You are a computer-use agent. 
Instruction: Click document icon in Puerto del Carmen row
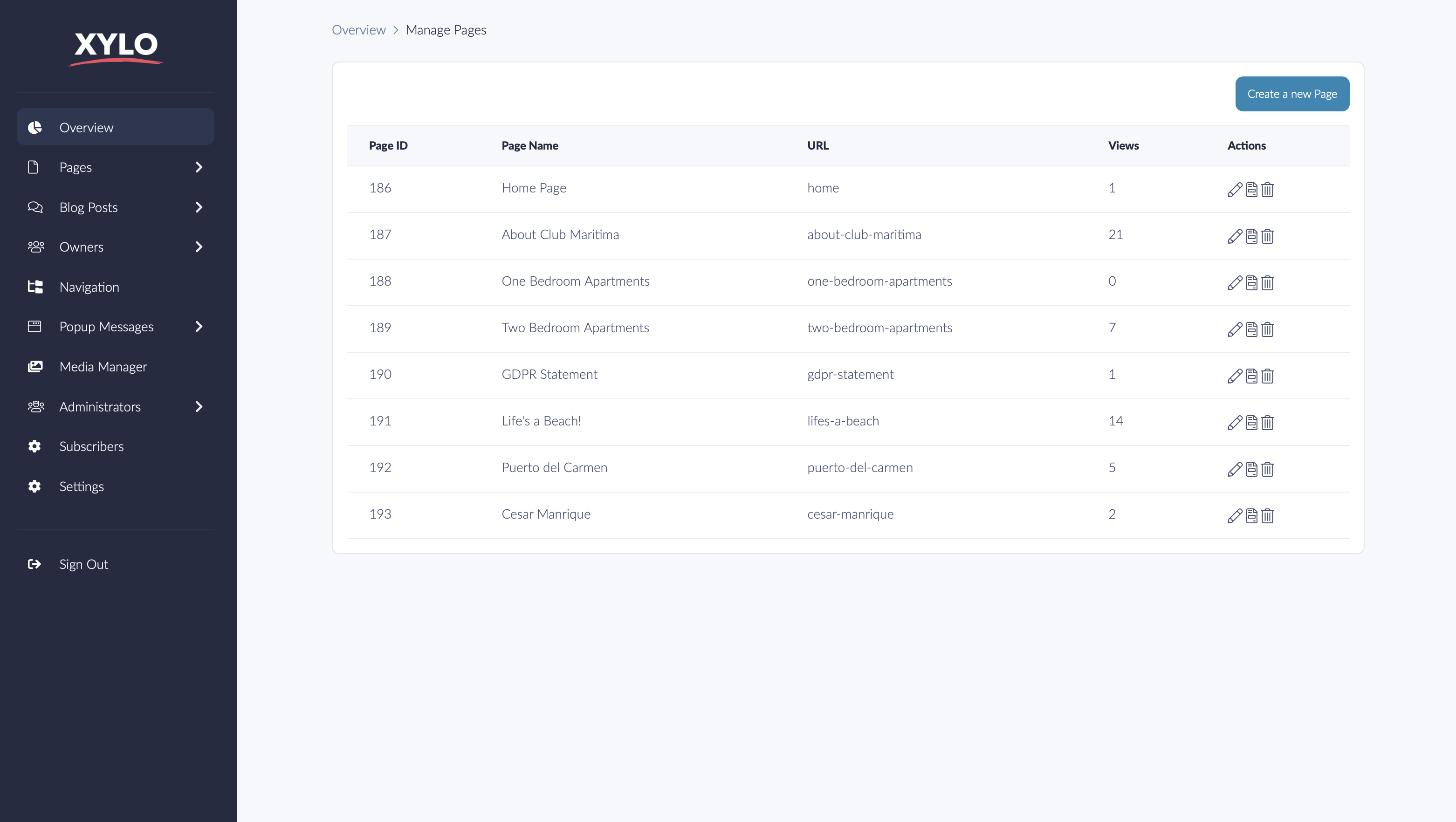point(1252,469)
